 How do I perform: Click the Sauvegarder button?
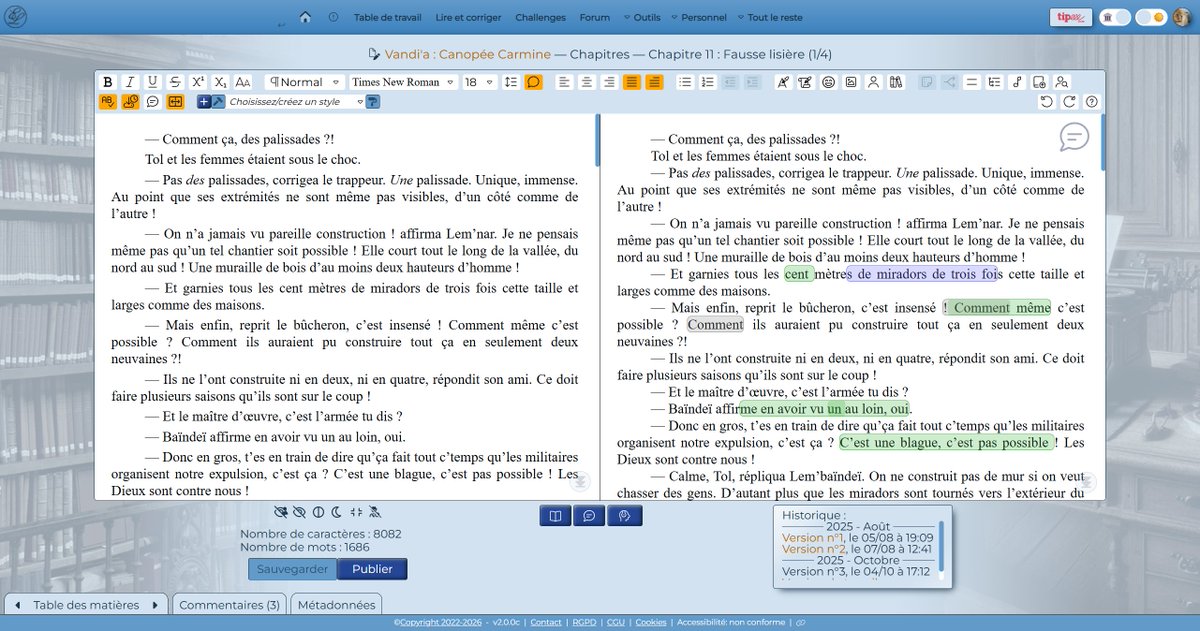coord(293,569)
